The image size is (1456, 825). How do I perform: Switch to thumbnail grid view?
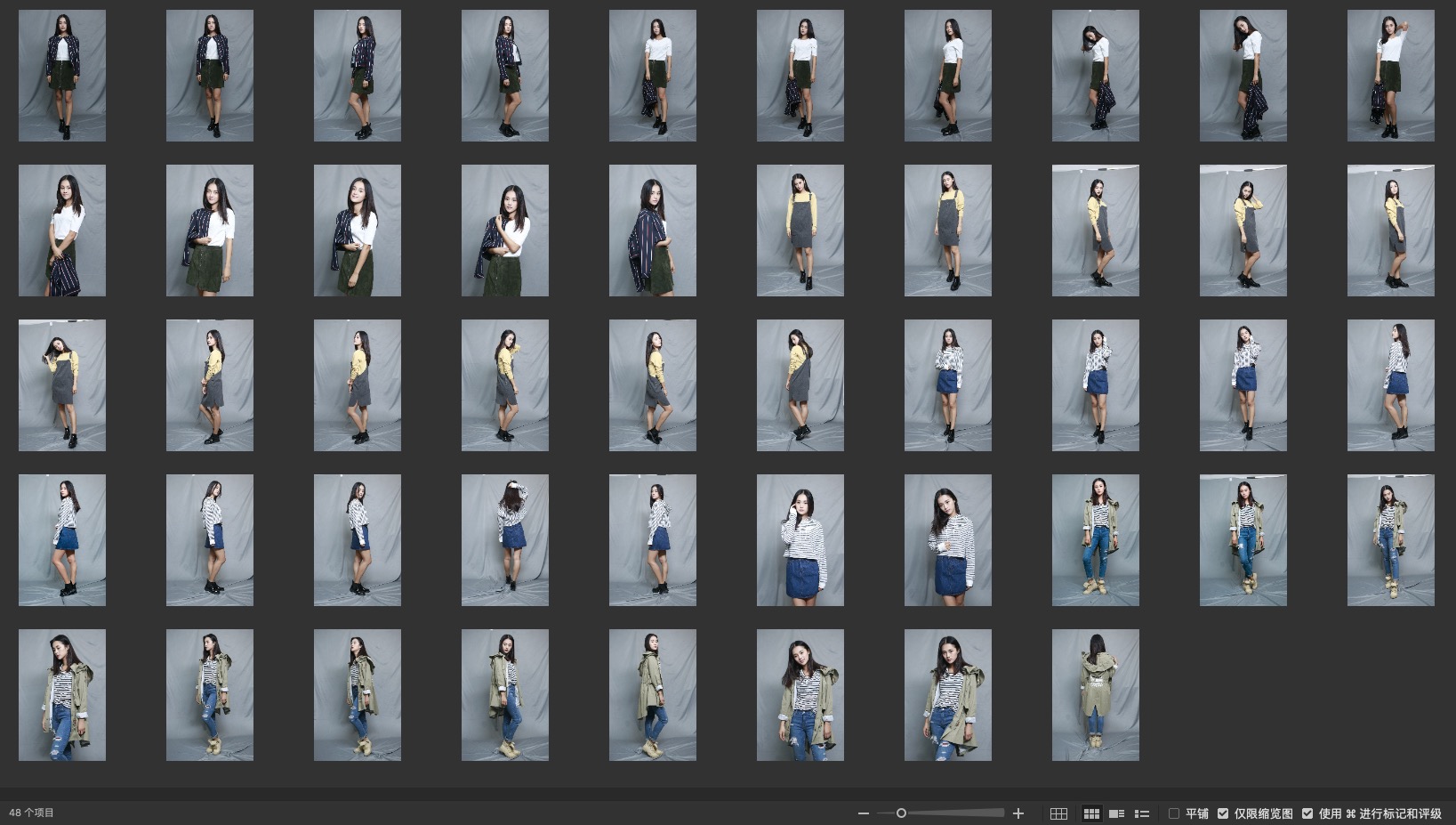pos(1091,813)
